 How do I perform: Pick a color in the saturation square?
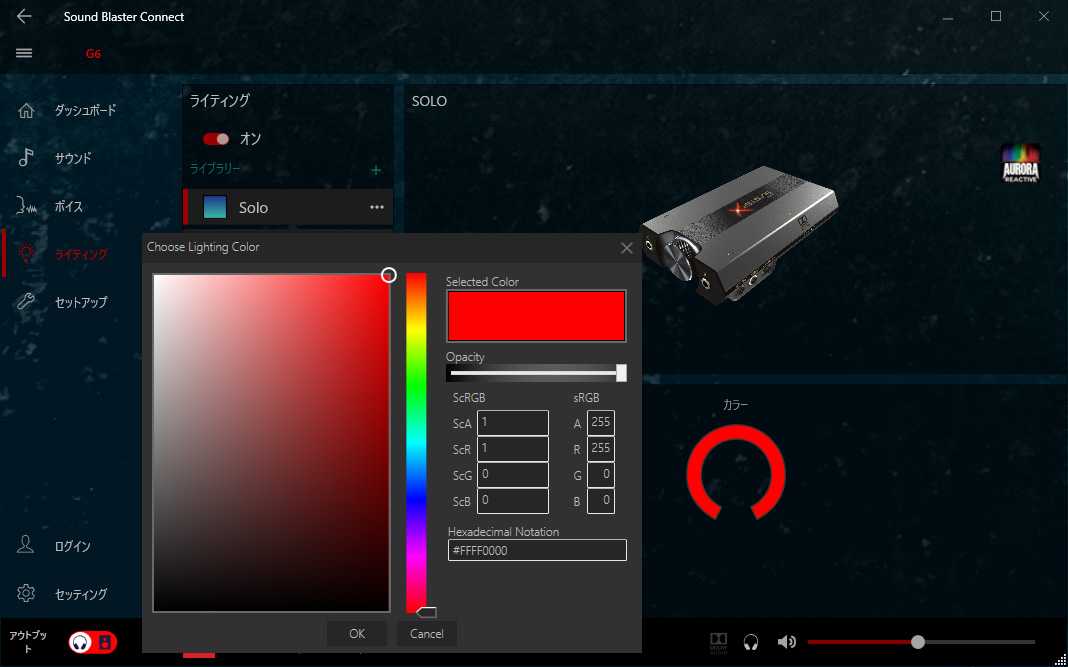271,443
